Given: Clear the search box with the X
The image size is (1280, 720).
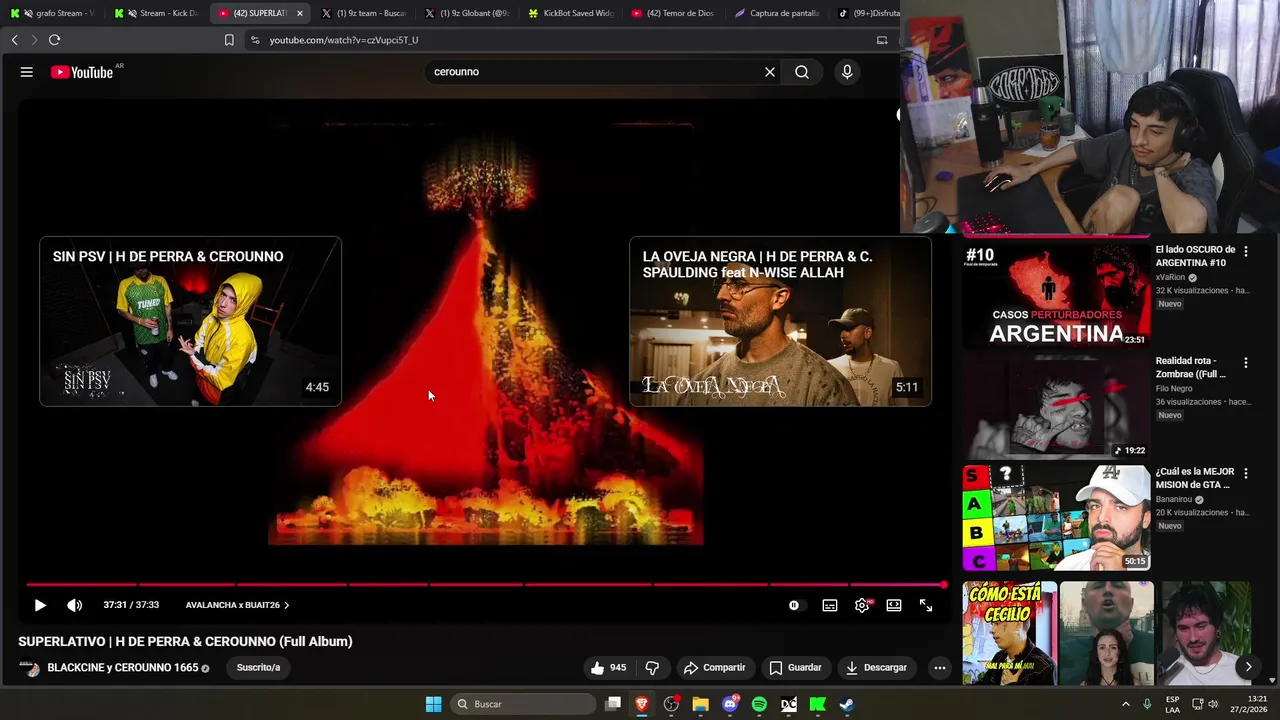Looking at the screenshot, I should click(770, 72).
